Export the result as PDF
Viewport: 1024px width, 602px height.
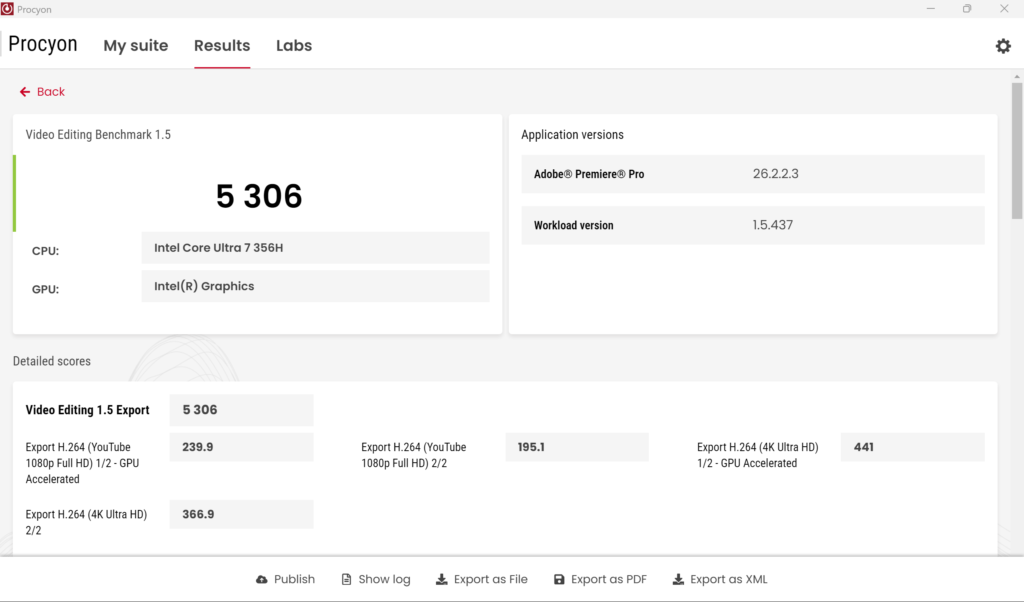pos(600,579)
